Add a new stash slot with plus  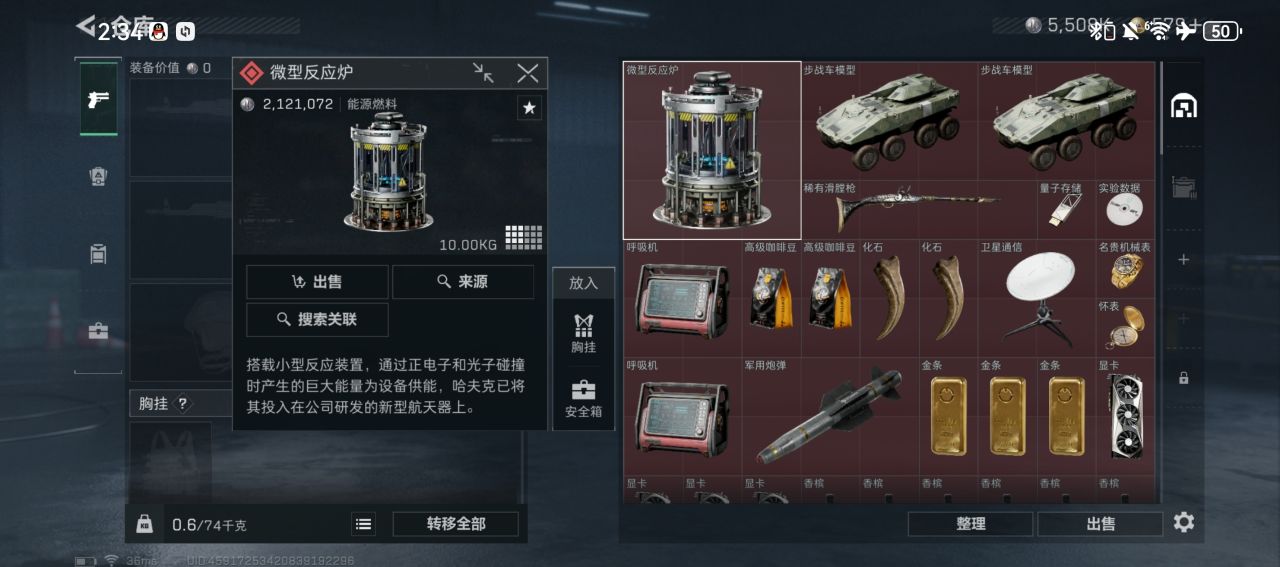click(x=1184, y=260)
